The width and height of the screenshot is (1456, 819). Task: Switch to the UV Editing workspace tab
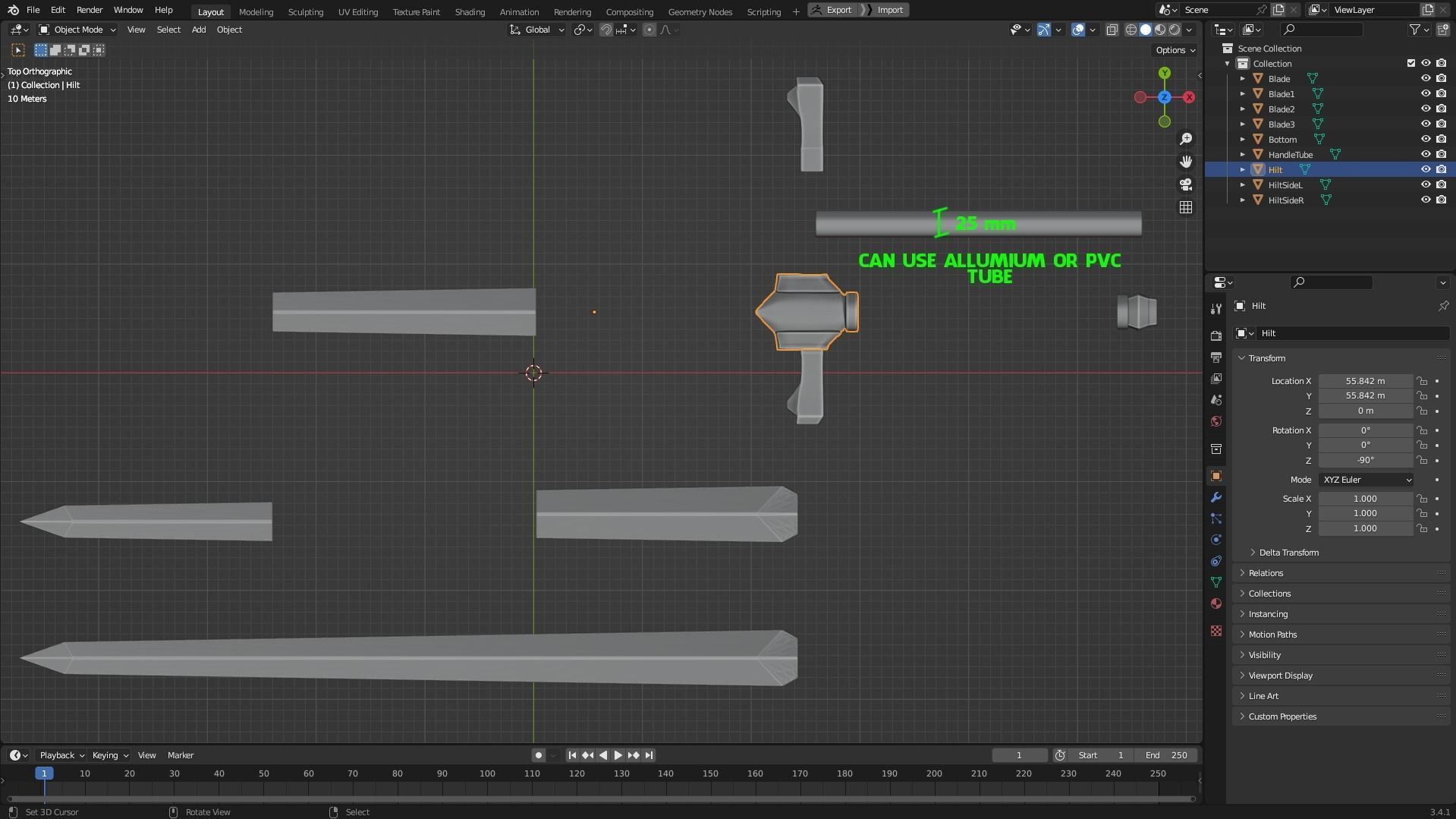click(x=358, y=11)
